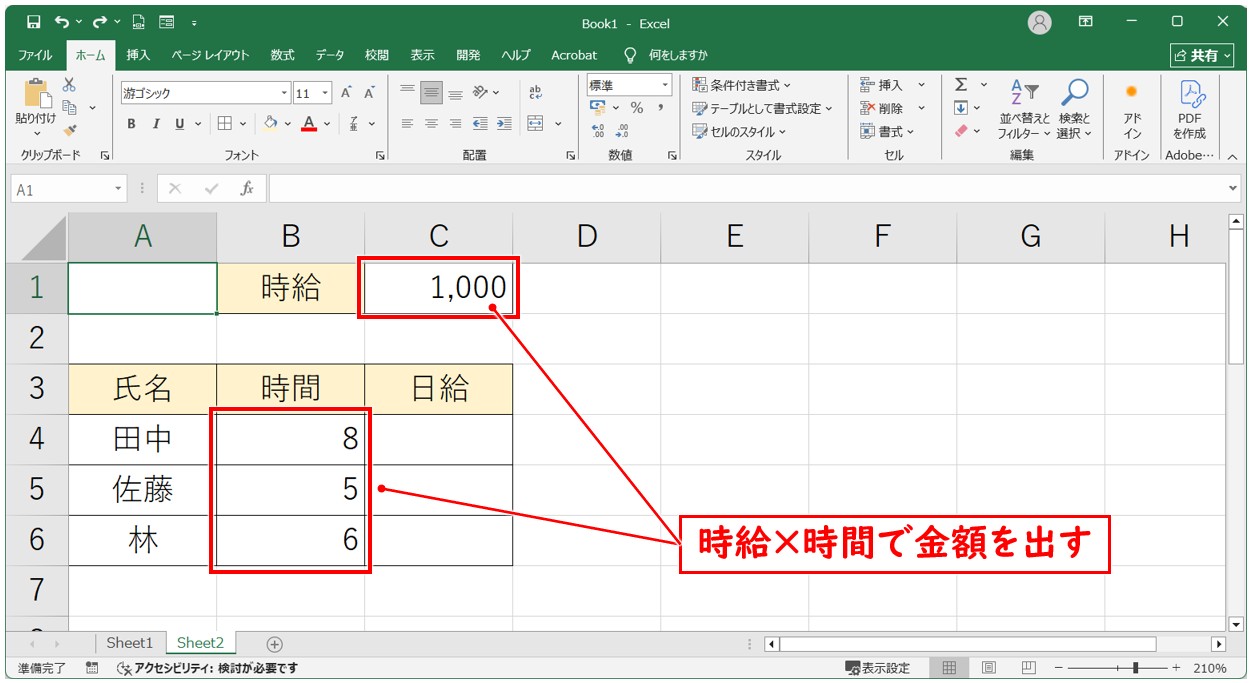Toggle align text left
This screenshot has height=683, width=1251.
(407, 124)
